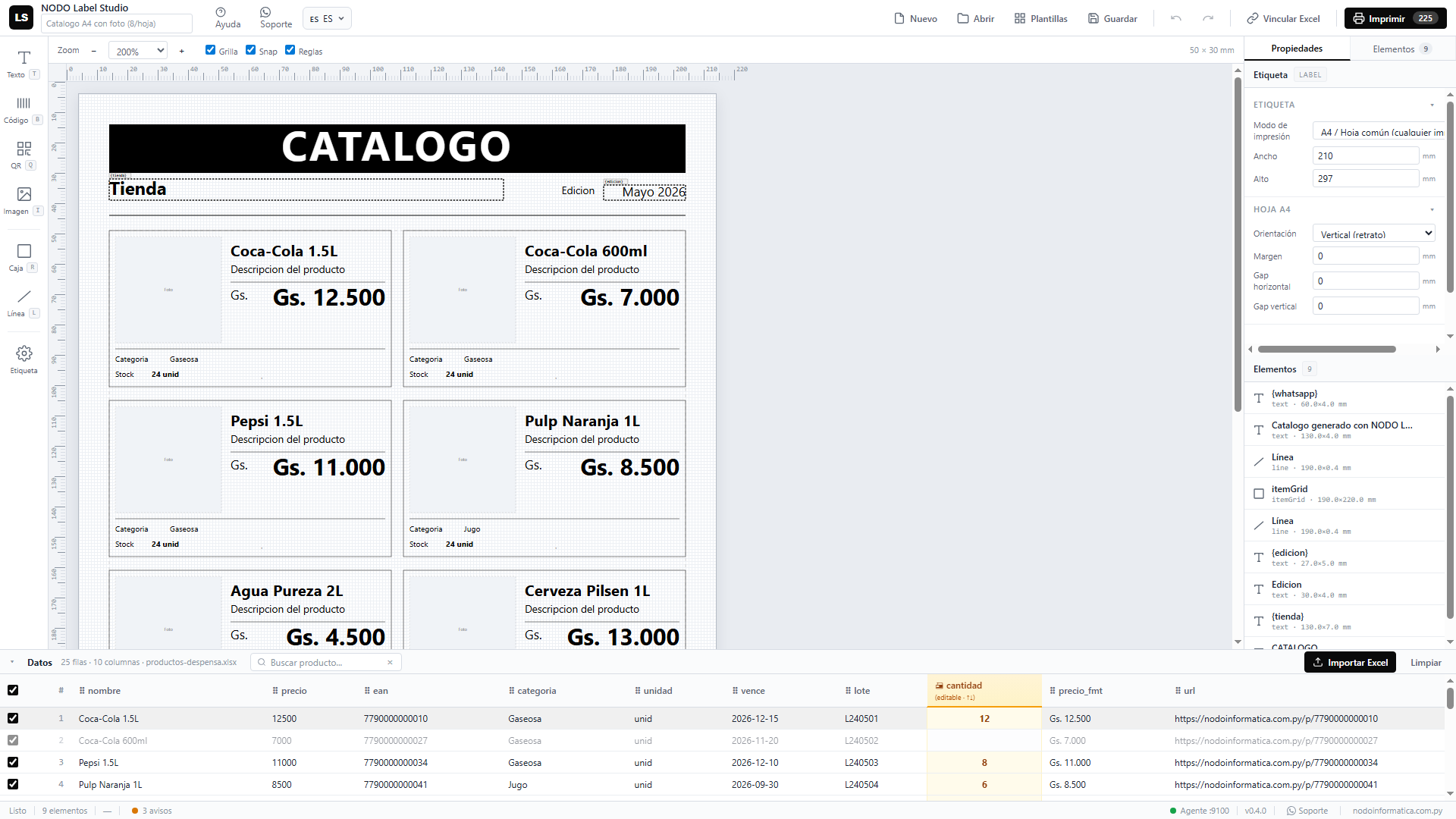Viewport: 1456px width, 819px height.
Task: Collapse the Datos panel arrow
Action: 12,662
